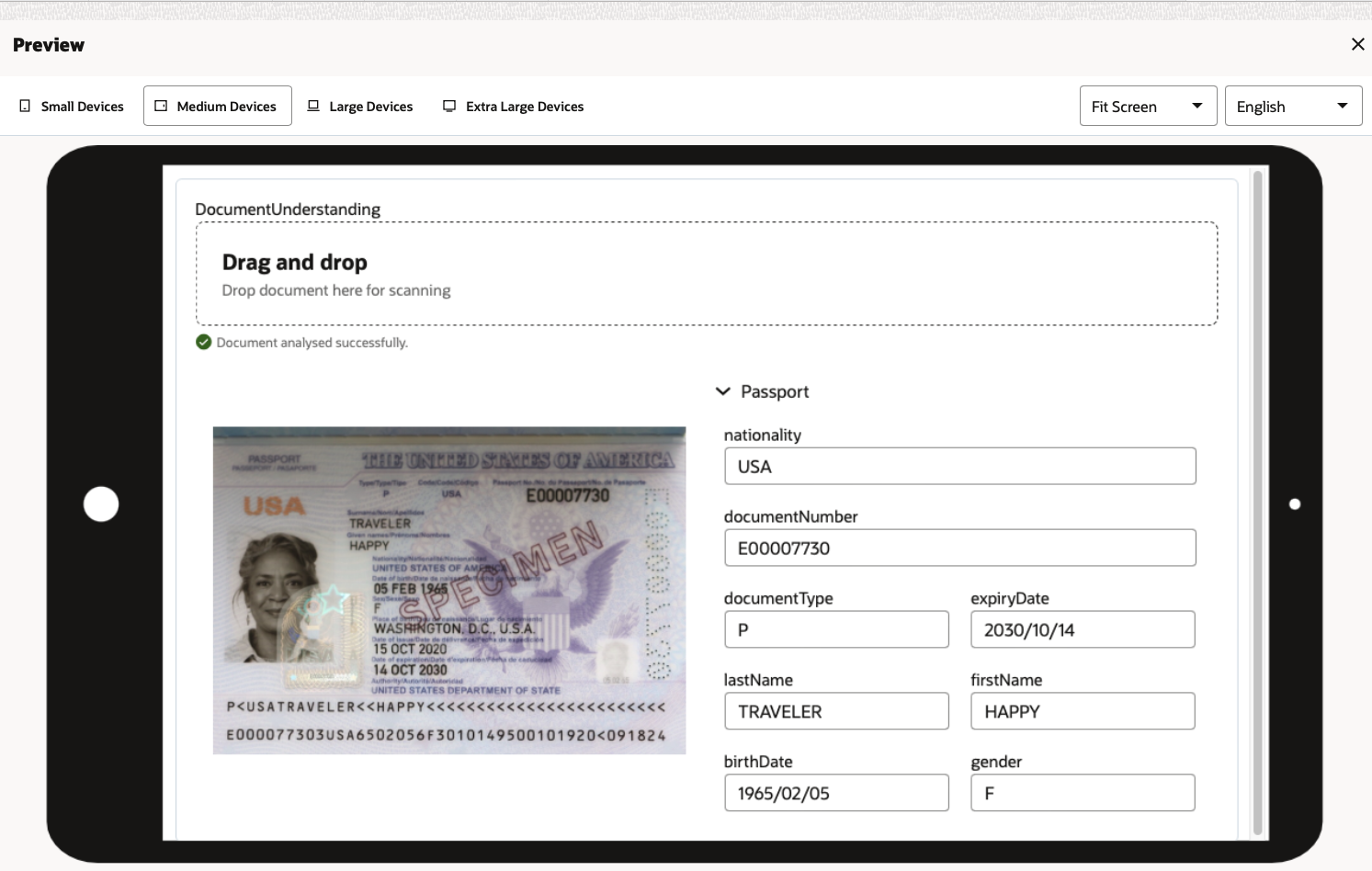Open the English language dropdown
This screenshot has width=1372, height=871.
click(x=1293, y=107)
